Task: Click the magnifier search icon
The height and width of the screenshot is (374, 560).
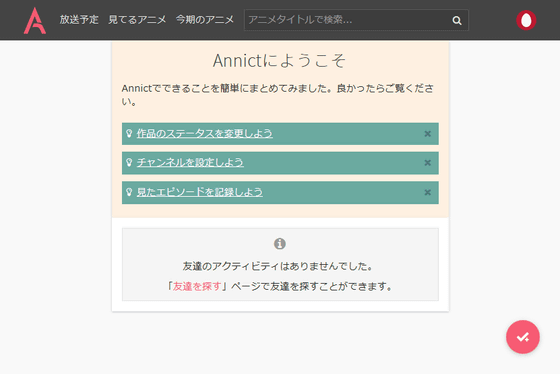Action: 457,20
